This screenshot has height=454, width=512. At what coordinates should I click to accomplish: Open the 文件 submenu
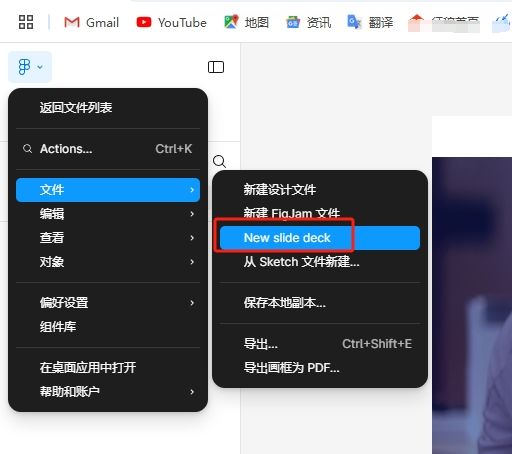click(x=108, y=190)
